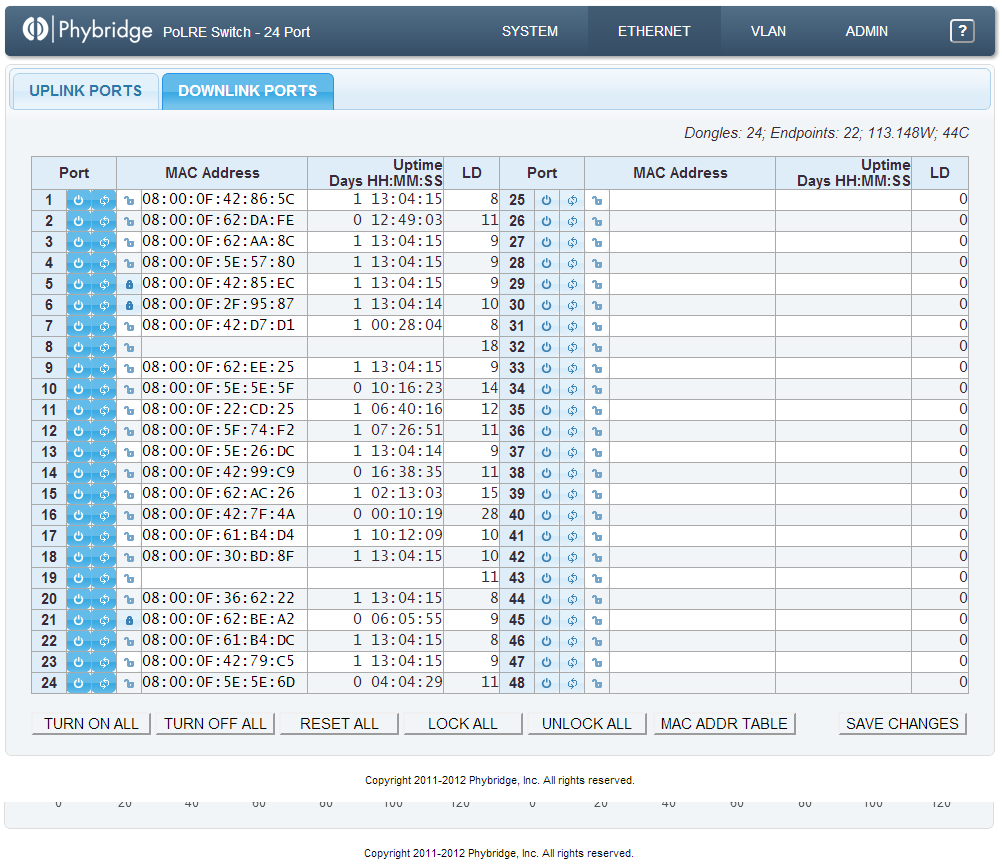The height and width of the screenshot is (865, 1002).
Task: Switch to the Uplink Ports tab
Action: point(85,91)
